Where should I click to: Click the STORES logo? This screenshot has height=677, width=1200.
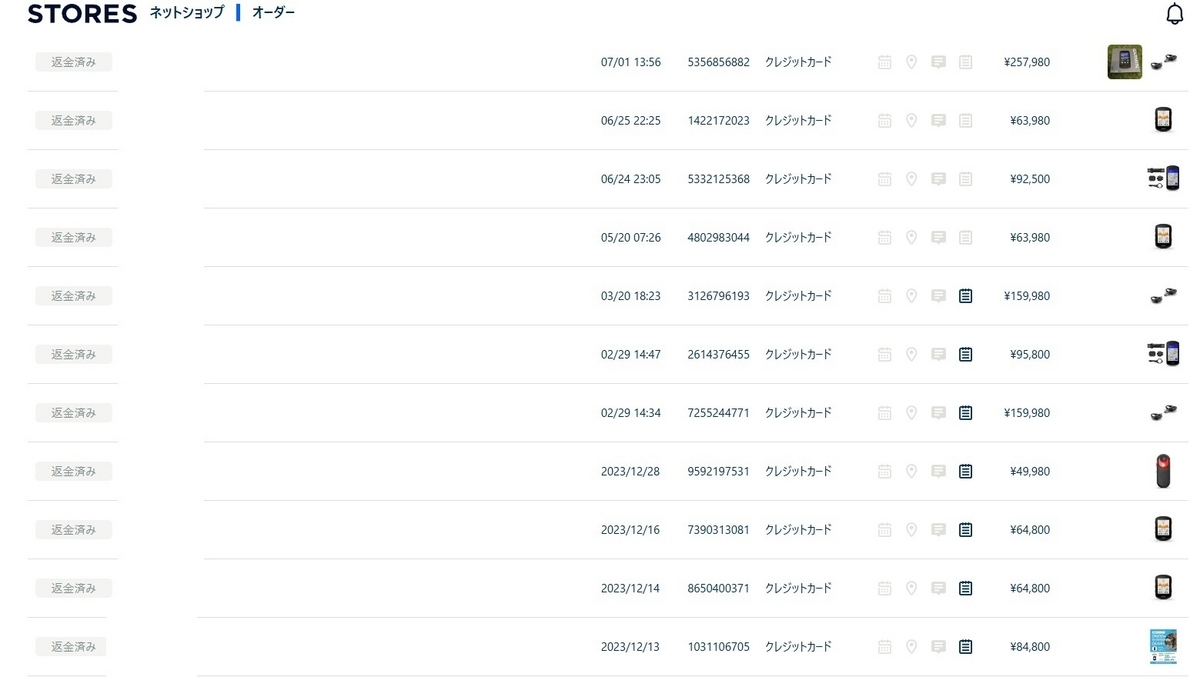click(82, 14)
